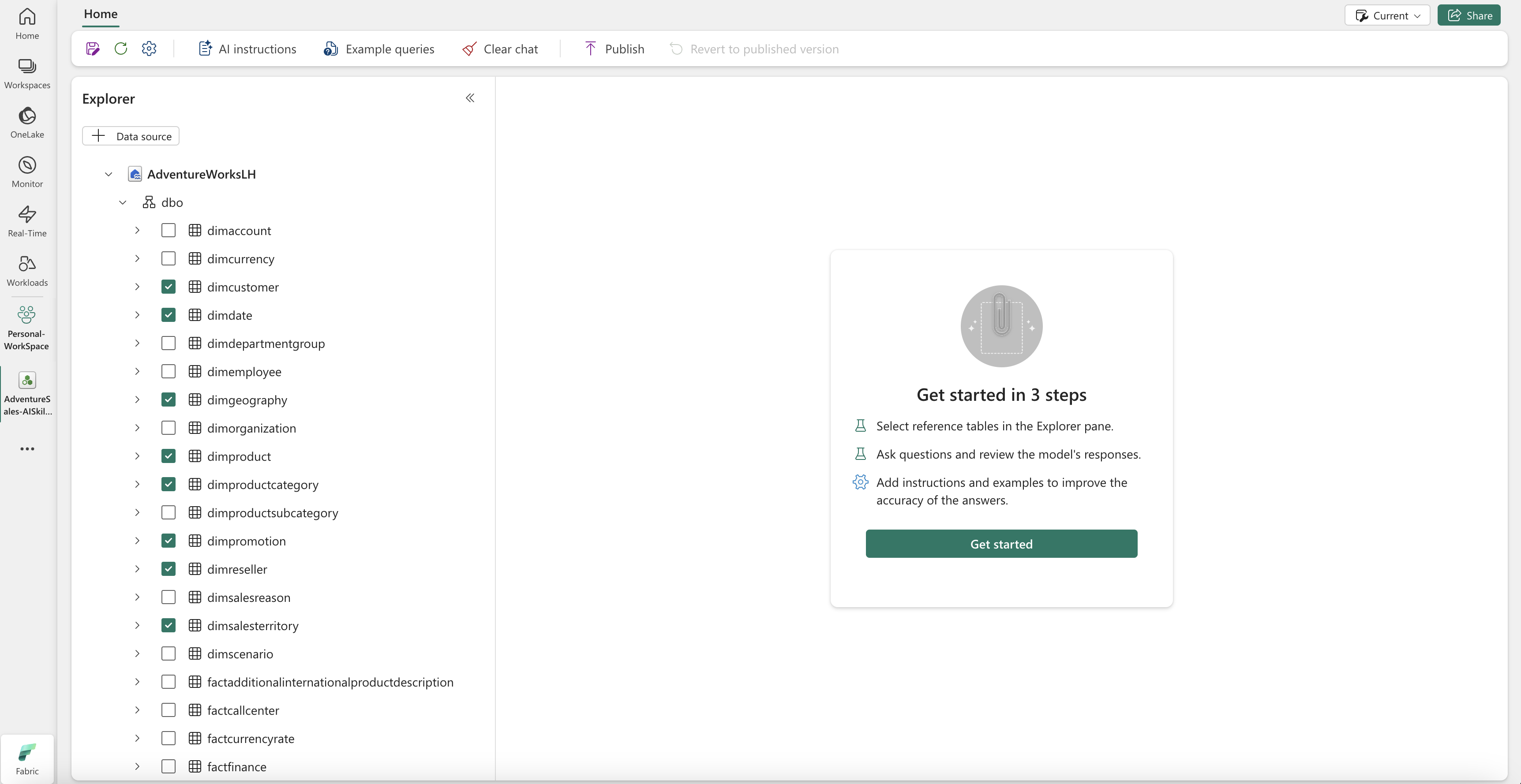Refresh using the refresh icon
Screen dimensions: 1521x784
pyautogui.click(x=120, y=49)
